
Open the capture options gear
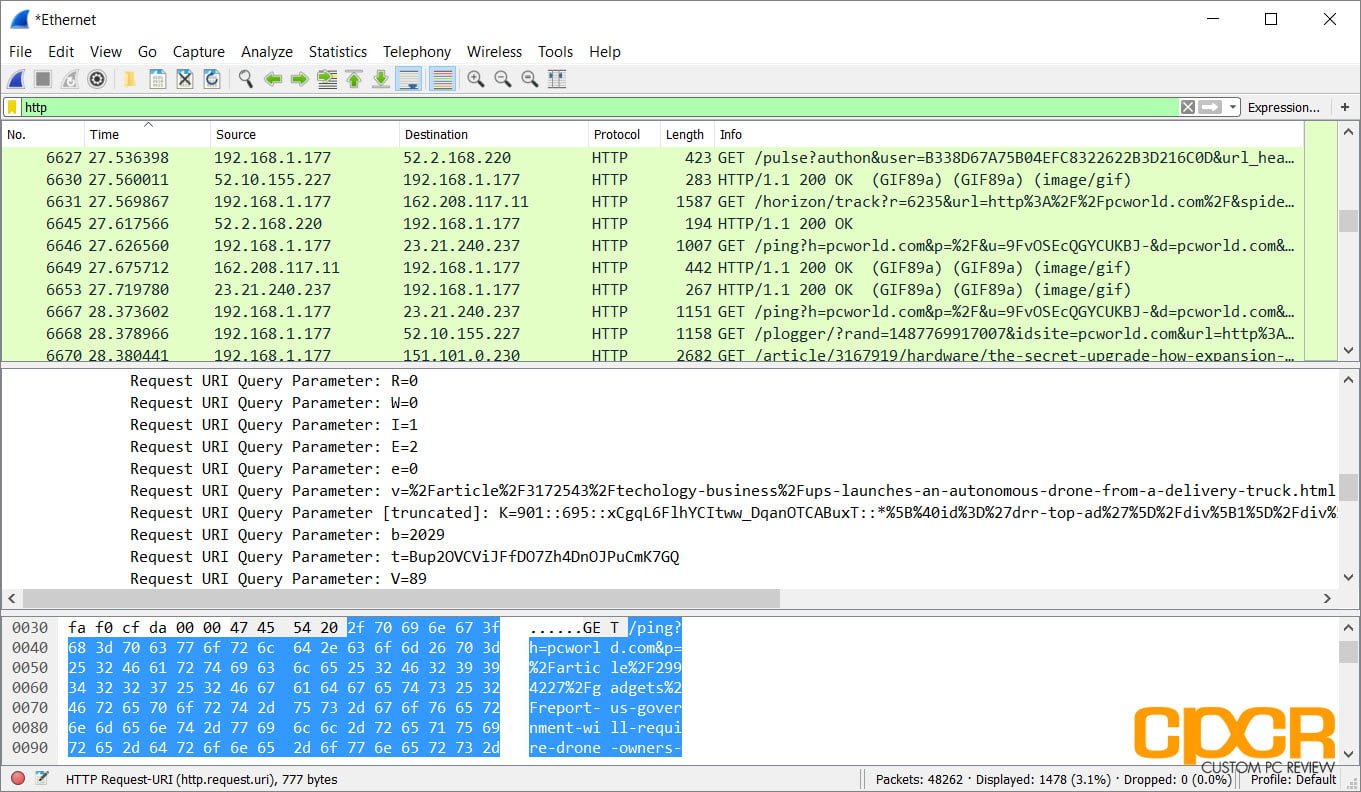[96, 78]
